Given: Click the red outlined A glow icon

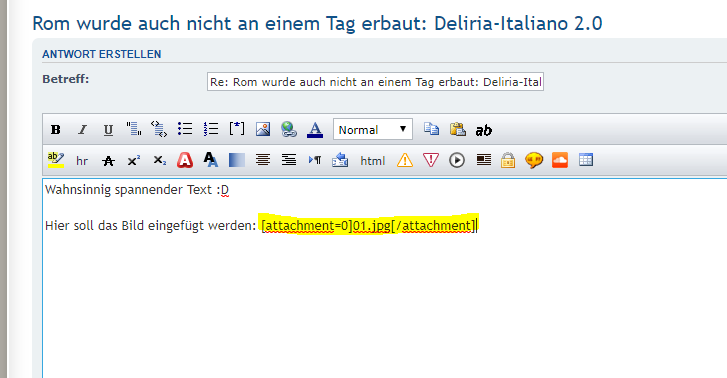Looking at the screenshot, I should click(x=185, y=160).
